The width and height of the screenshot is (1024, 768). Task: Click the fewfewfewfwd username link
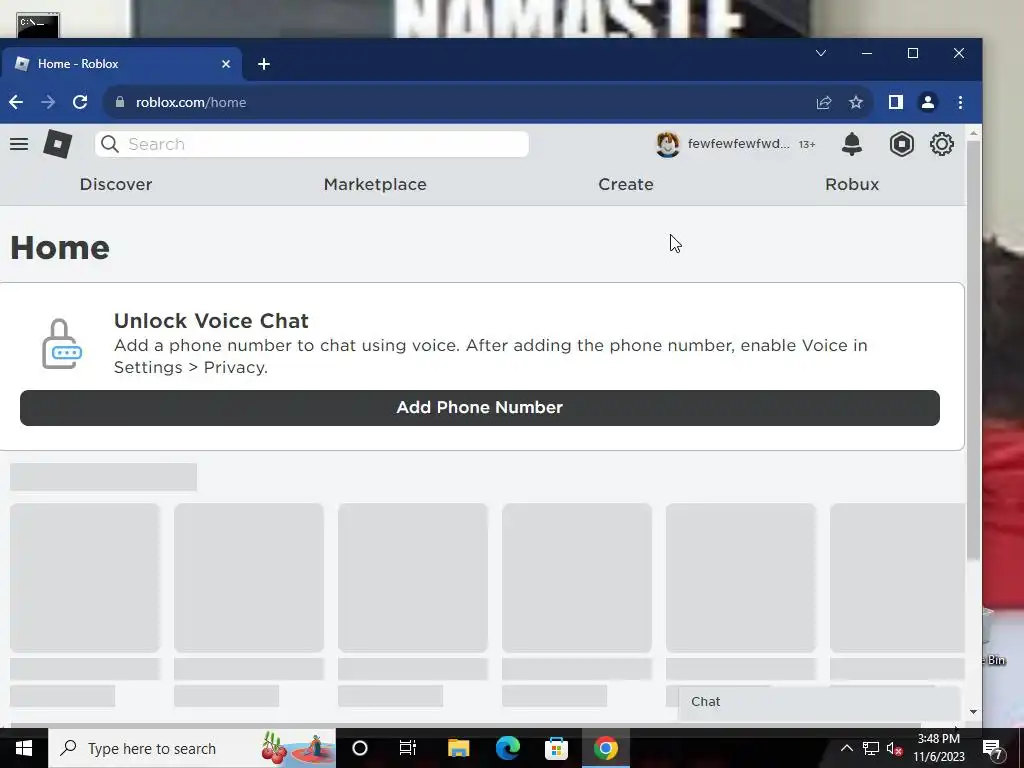738,144
